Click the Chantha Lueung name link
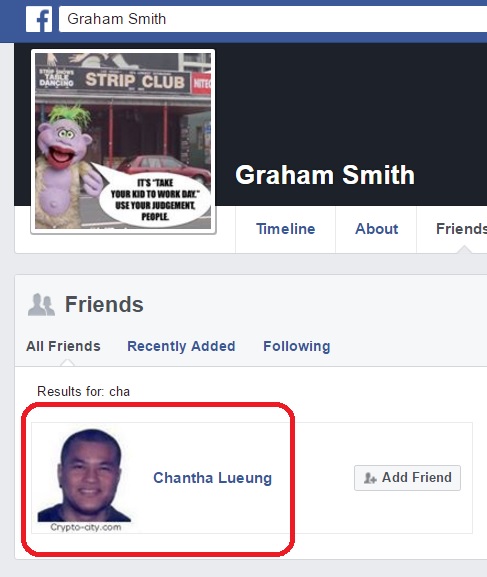The image size is (487, 577). (x=212, y=478)
